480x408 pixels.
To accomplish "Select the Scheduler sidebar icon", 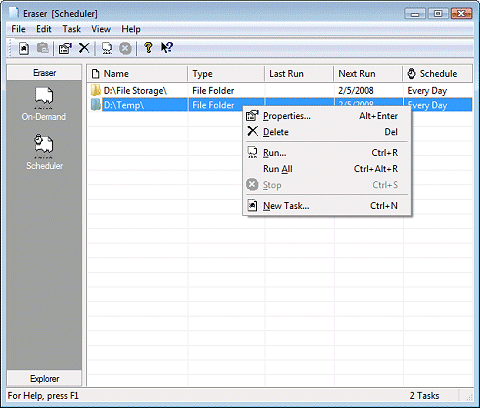I will (44, 152).
